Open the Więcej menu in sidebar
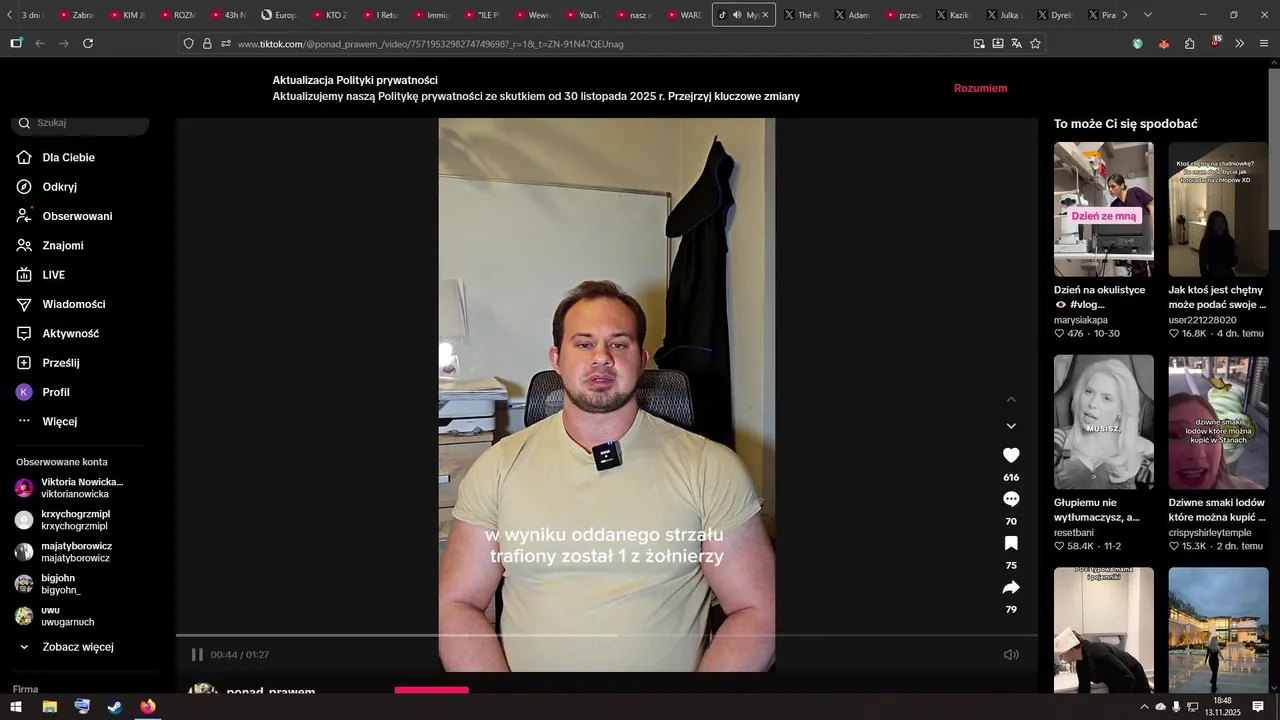 pos(47,421)
